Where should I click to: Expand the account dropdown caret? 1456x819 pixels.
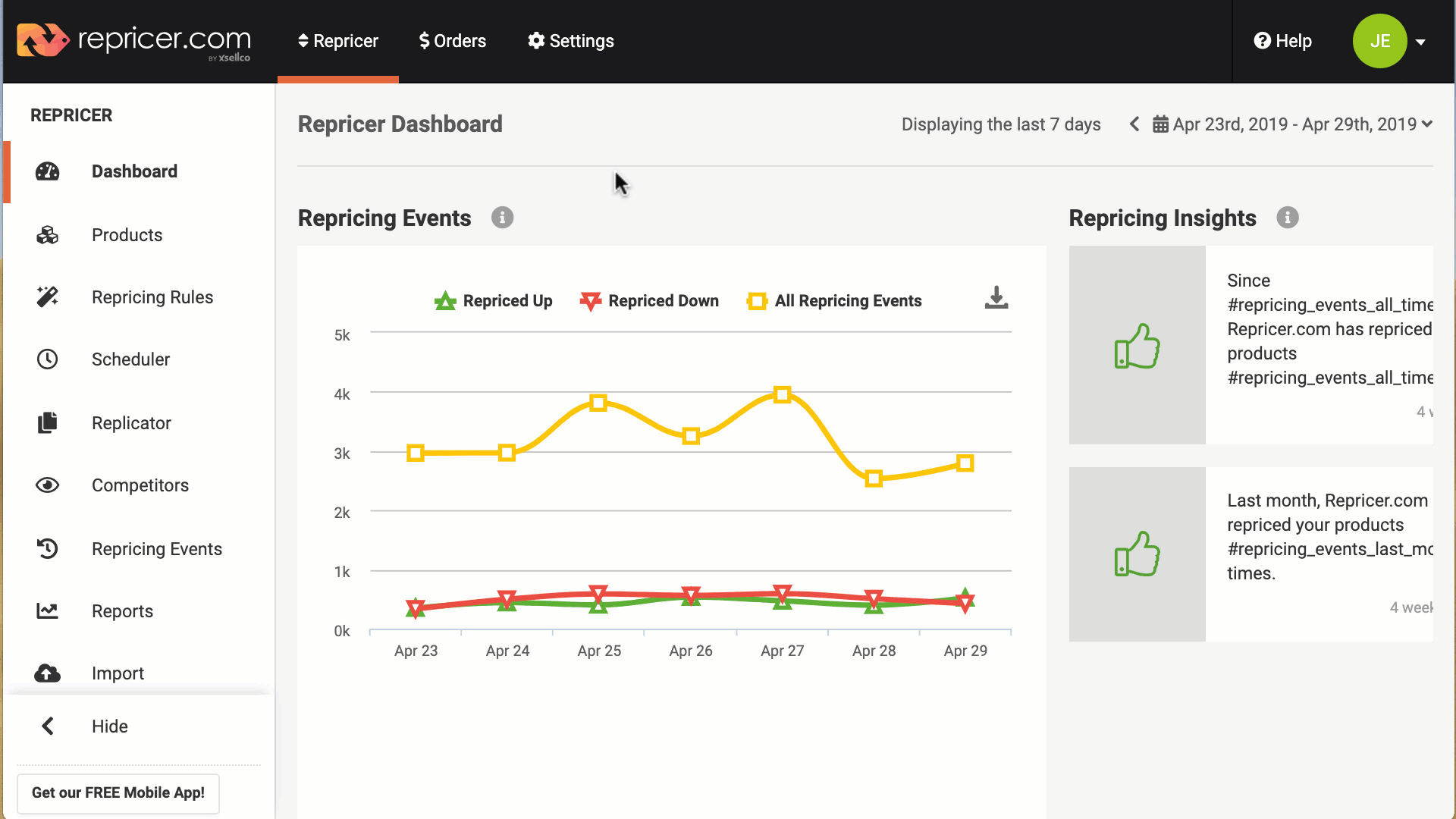point(1420,42)
